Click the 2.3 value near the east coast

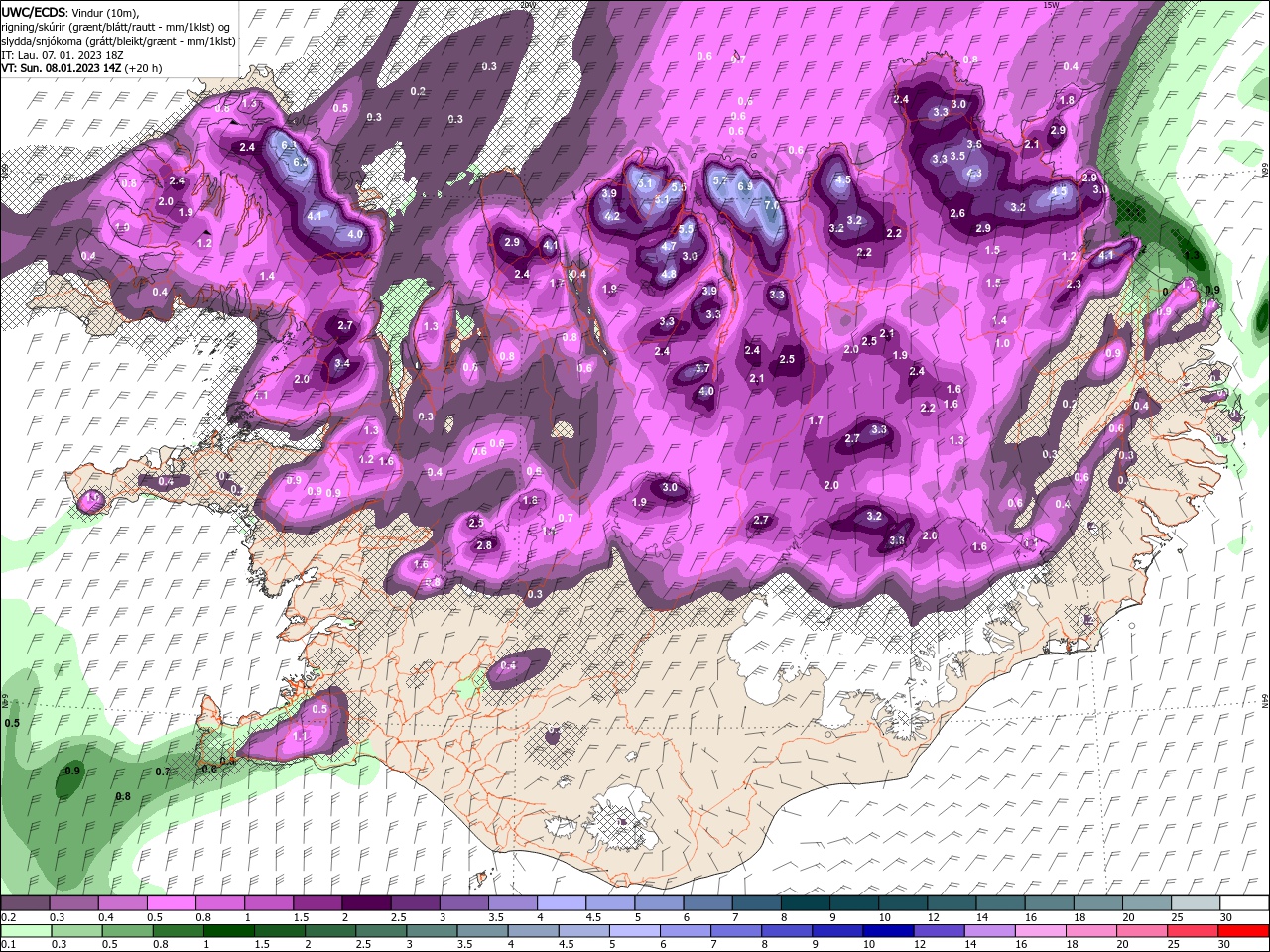(1074, 285)
